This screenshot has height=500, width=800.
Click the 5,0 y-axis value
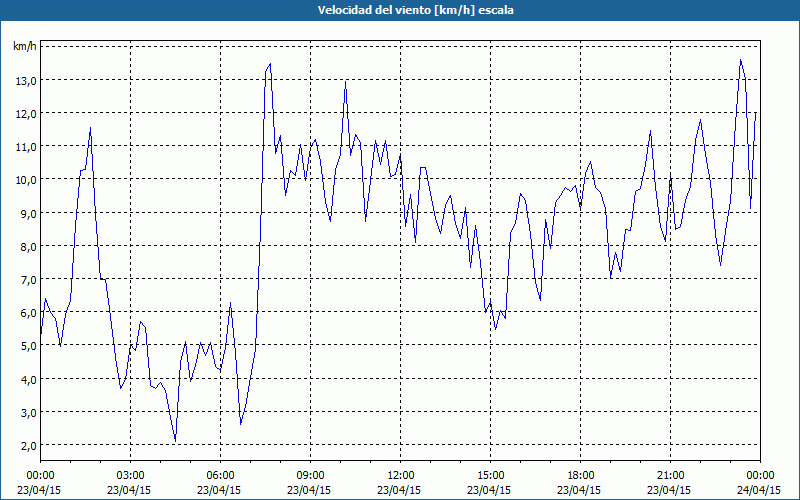pos(29,346)
